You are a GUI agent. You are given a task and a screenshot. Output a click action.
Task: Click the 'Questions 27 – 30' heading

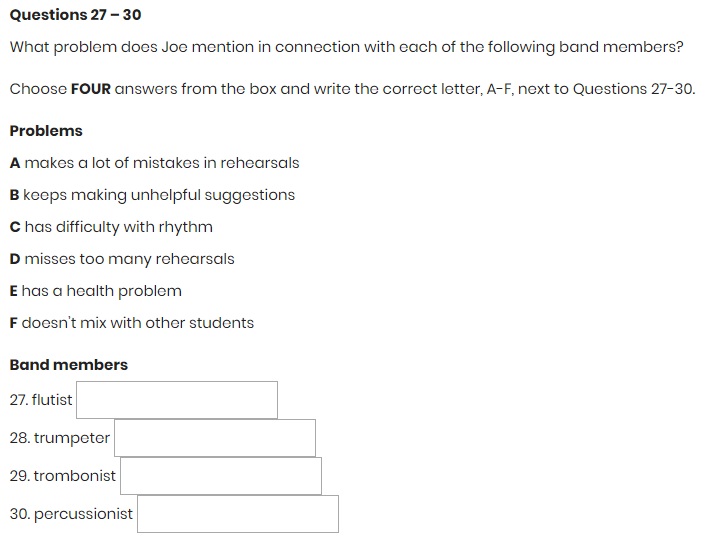point(75,15)
